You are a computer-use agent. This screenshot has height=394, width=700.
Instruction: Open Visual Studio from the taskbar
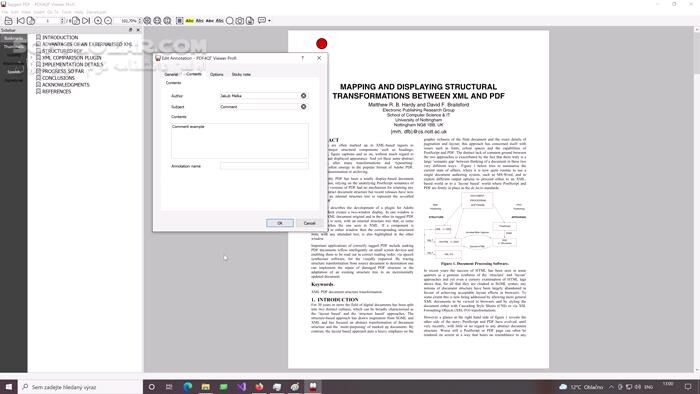click(x=241, y=386)
